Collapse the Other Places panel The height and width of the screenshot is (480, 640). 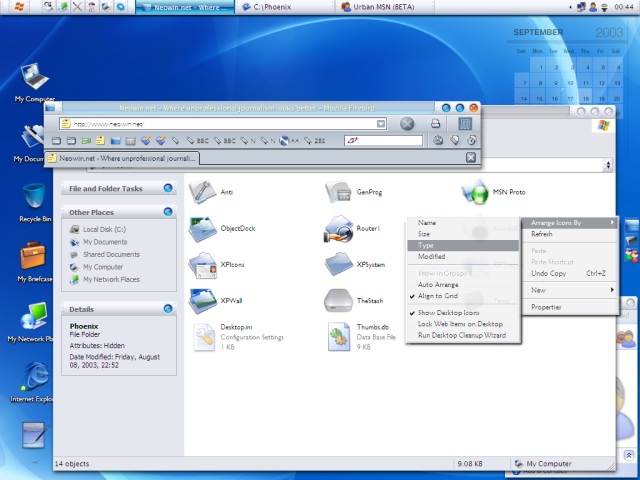168,212
